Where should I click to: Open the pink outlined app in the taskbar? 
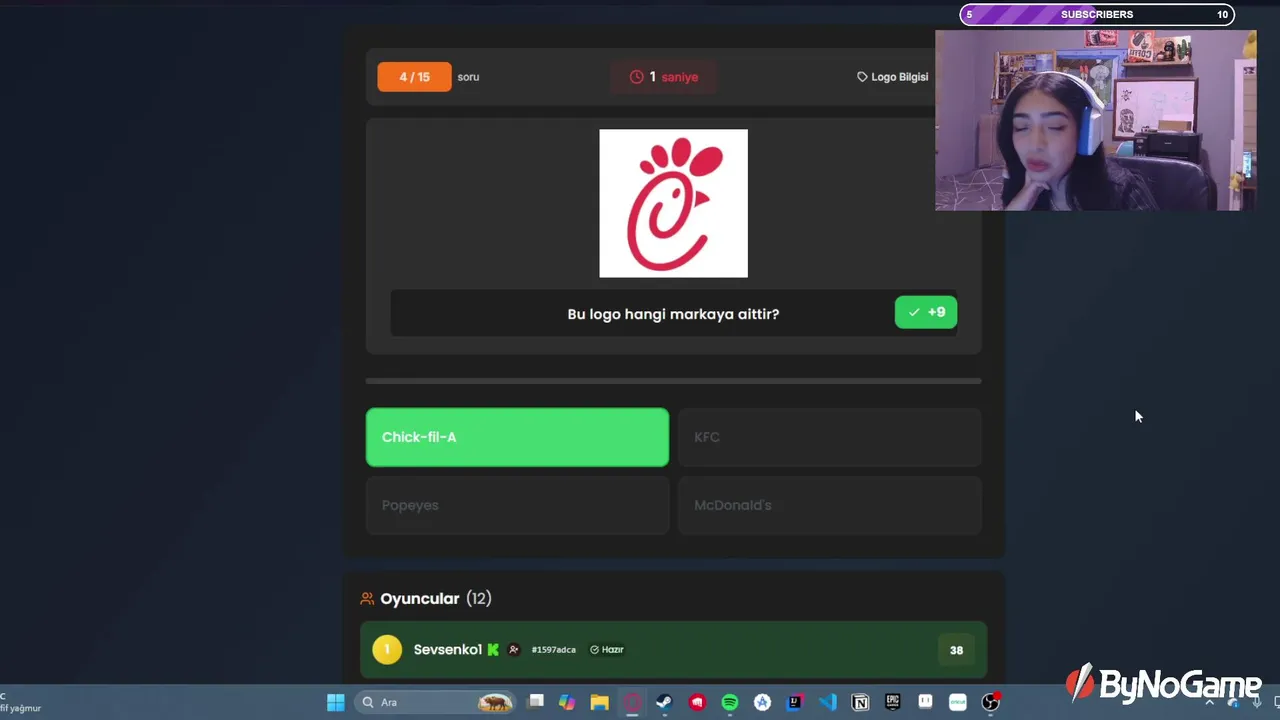[632, 702]
